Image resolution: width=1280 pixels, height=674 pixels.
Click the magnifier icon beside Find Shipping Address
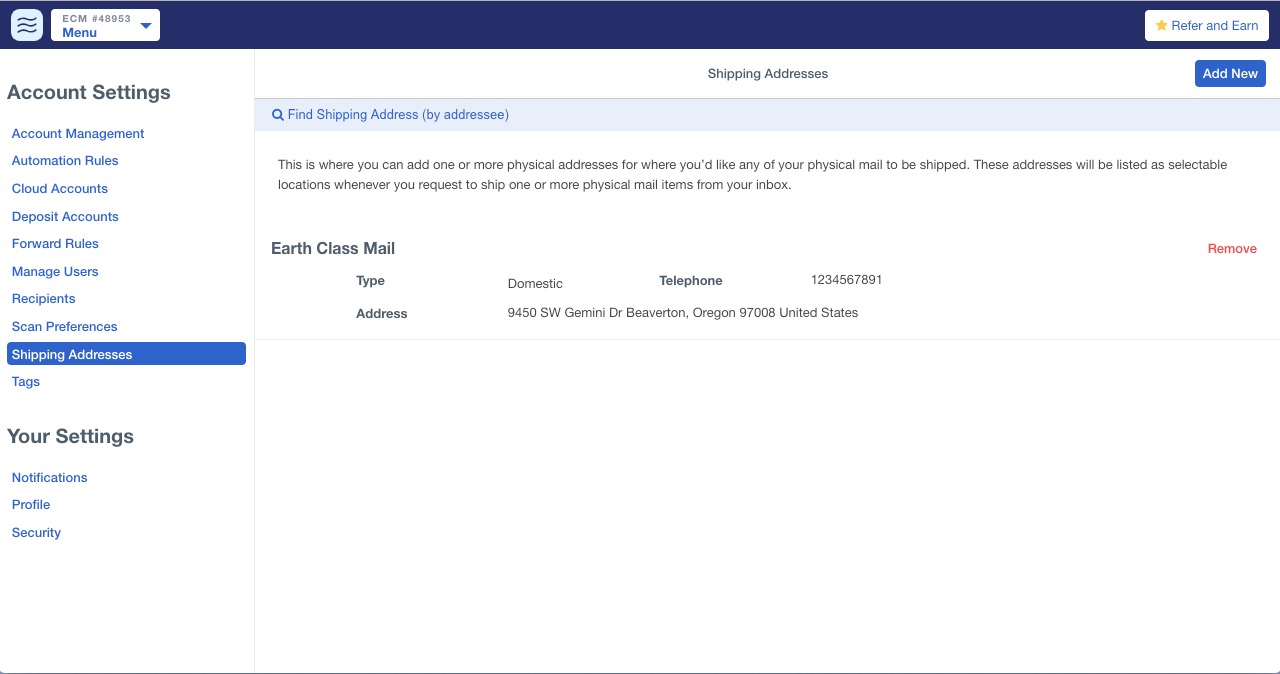coord(278,115)
